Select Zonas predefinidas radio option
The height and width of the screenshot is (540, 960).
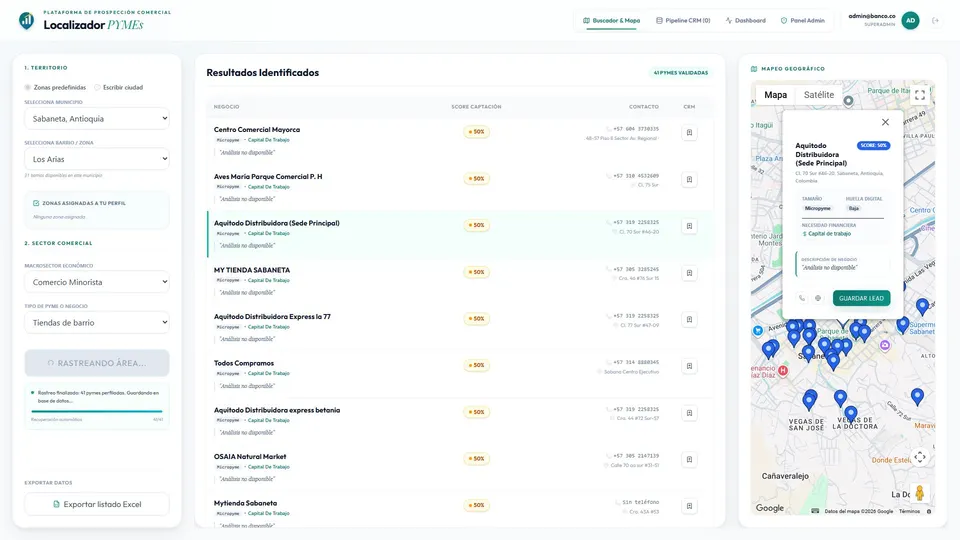click(x=28, y=88)
